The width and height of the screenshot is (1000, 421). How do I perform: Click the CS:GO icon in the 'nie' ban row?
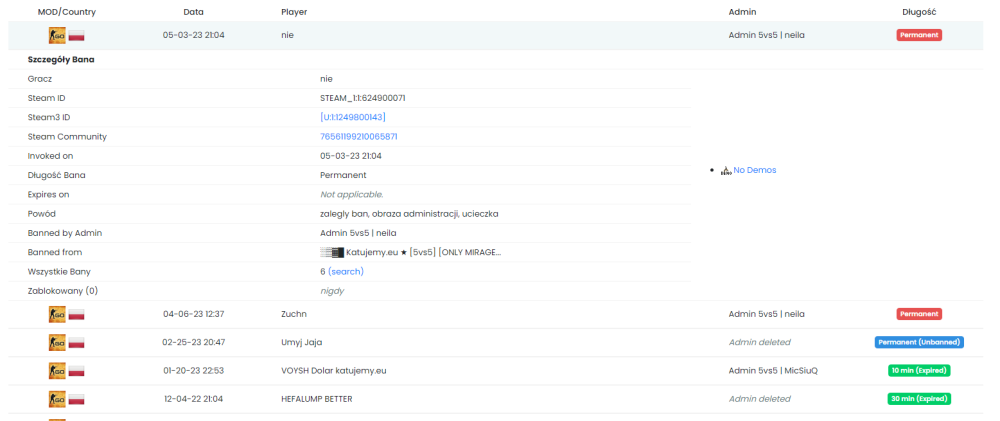[x=57, y=35]
